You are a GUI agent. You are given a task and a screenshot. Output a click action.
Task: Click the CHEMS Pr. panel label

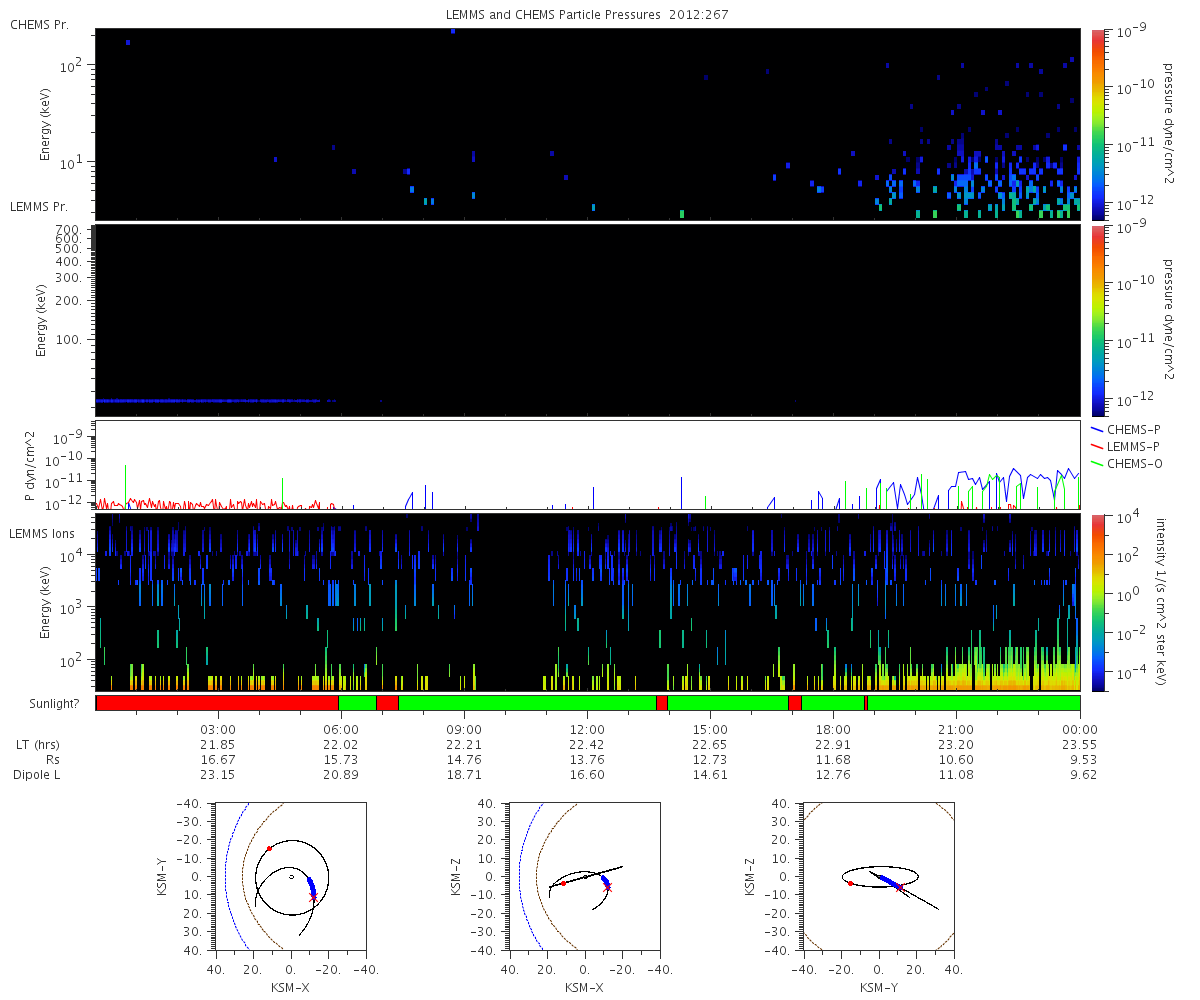point(39,24)
